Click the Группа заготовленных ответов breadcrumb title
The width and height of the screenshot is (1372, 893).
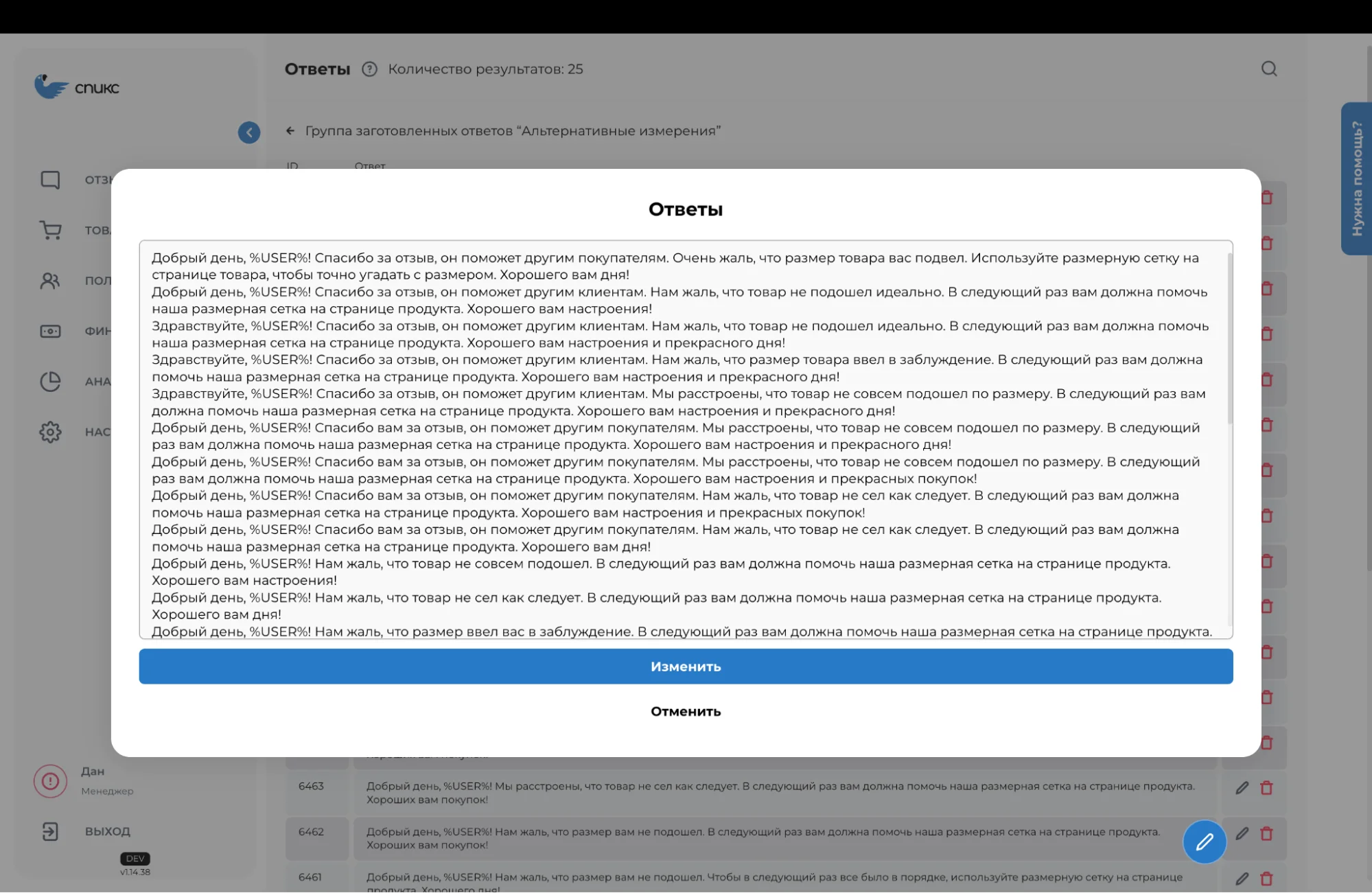point(513,130)
